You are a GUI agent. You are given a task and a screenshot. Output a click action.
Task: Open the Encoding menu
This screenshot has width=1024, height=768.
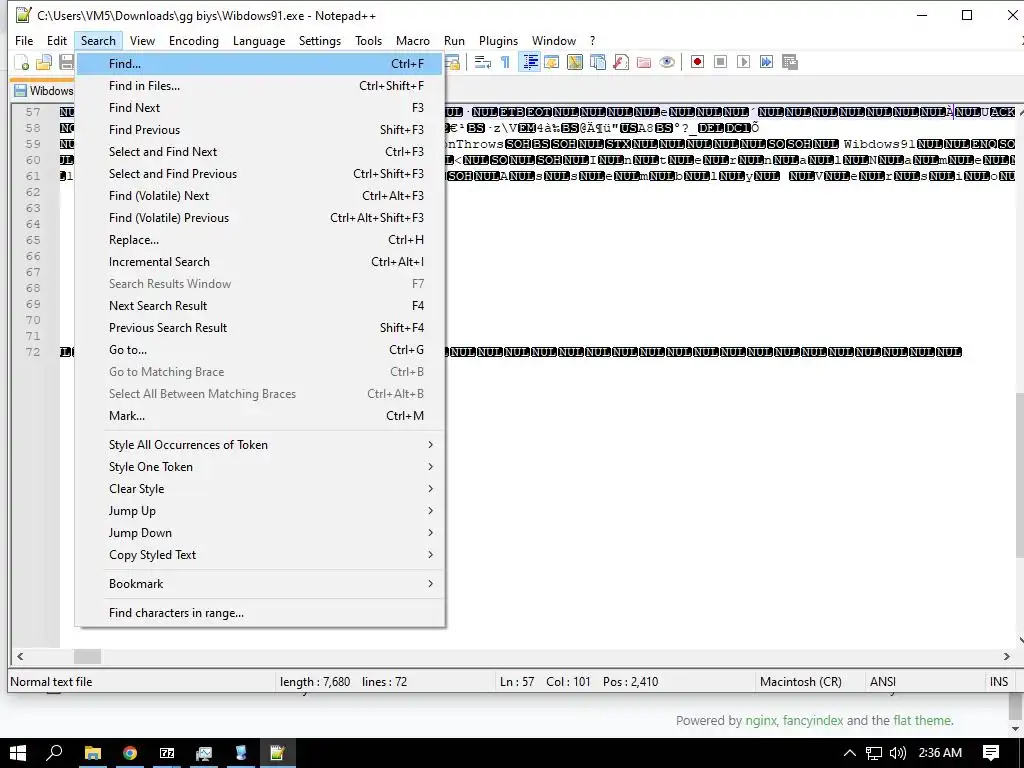194,40
